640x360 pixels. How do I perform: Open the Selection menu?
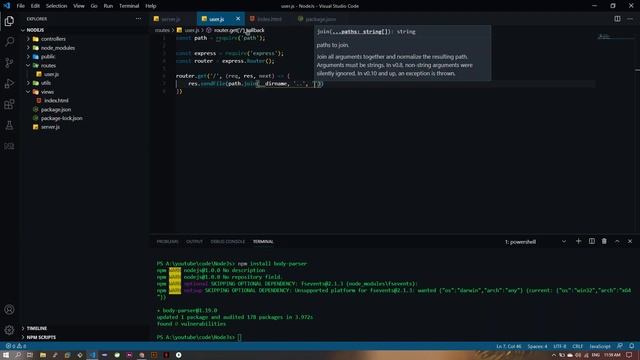pyautogui.click(x=56, y=6)
